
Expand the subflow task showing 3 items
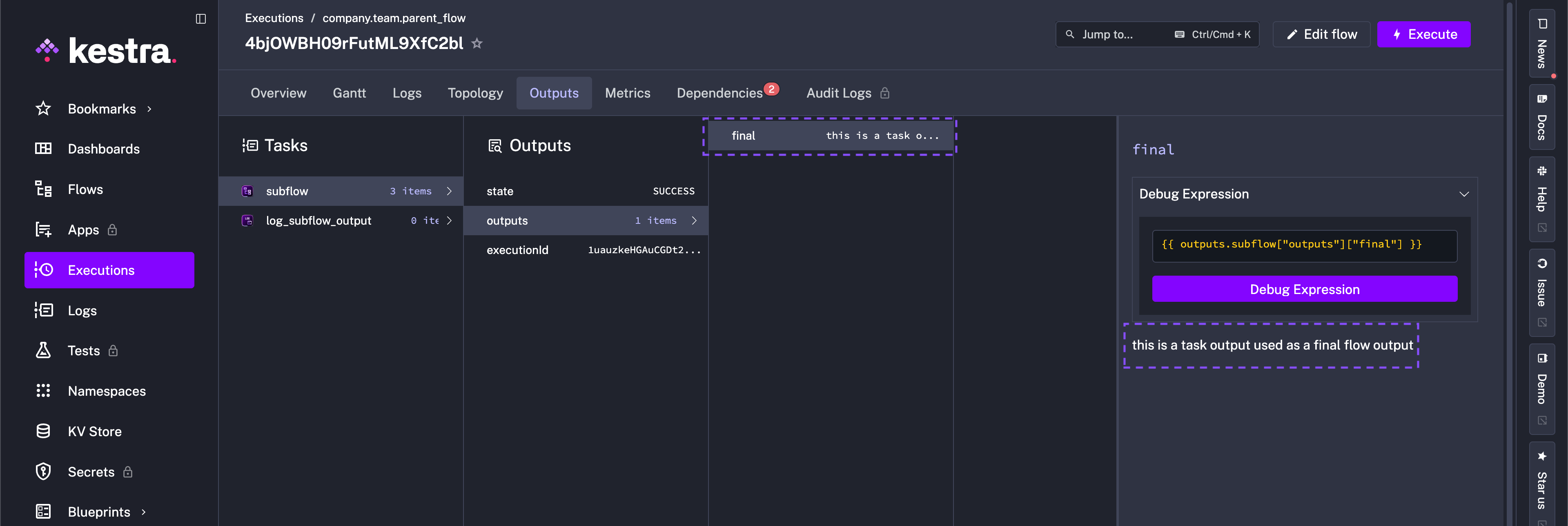click(x=449, y=191)
